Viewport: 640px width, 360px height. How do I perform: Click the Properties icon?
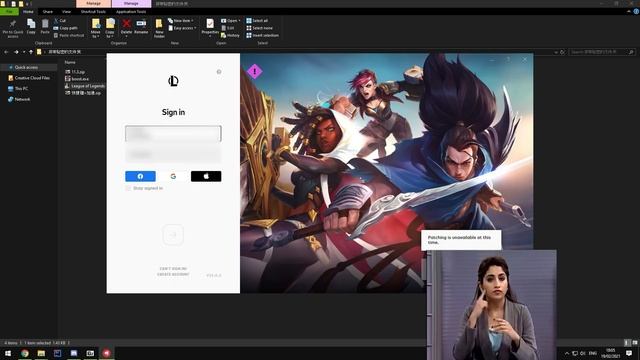click(x=210, y=24)
